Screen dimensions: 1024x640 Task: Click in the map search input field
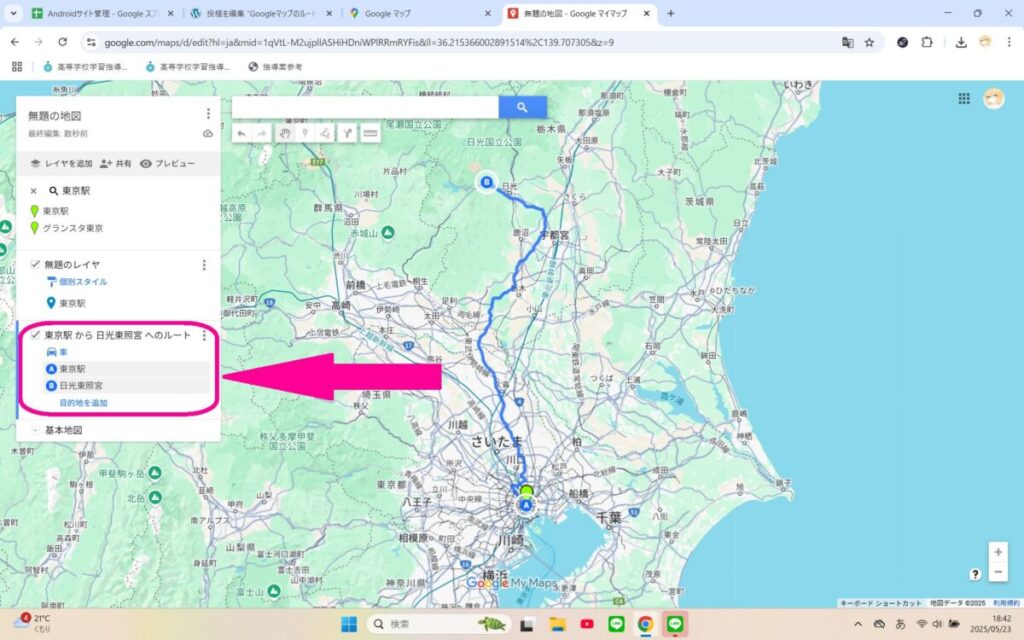tap(365, 107)
